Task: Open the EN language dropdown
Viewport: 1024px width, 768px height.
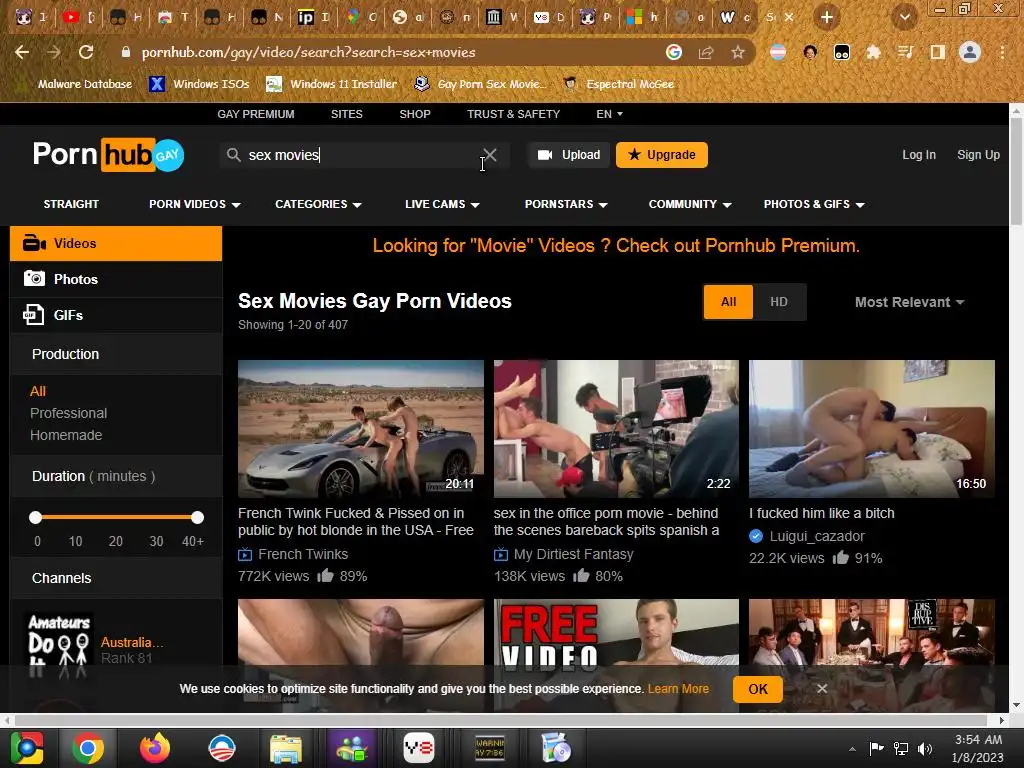Action: 609,114
